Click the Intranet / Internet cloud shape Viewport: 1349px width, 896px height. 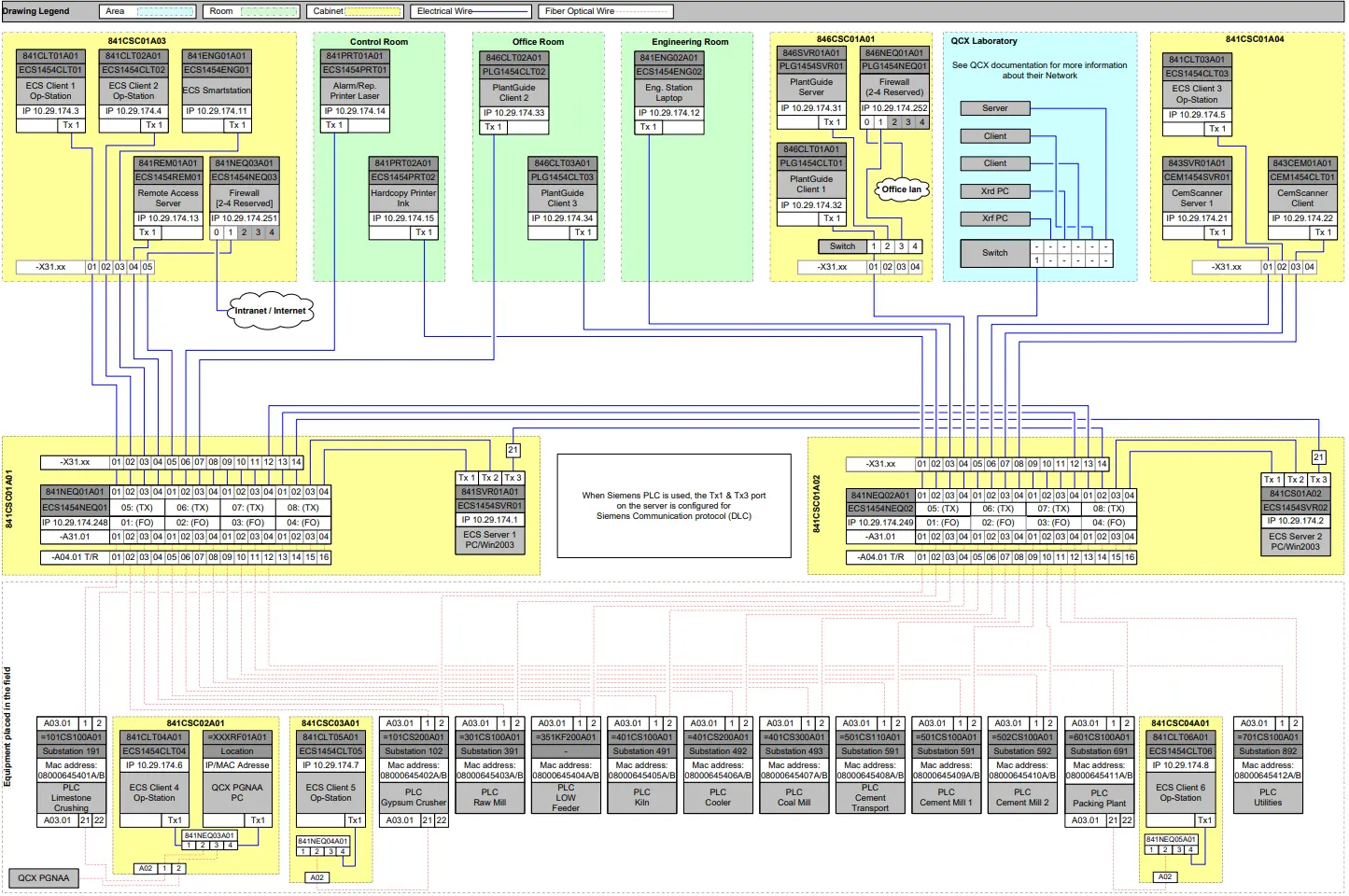pos(270,311)
